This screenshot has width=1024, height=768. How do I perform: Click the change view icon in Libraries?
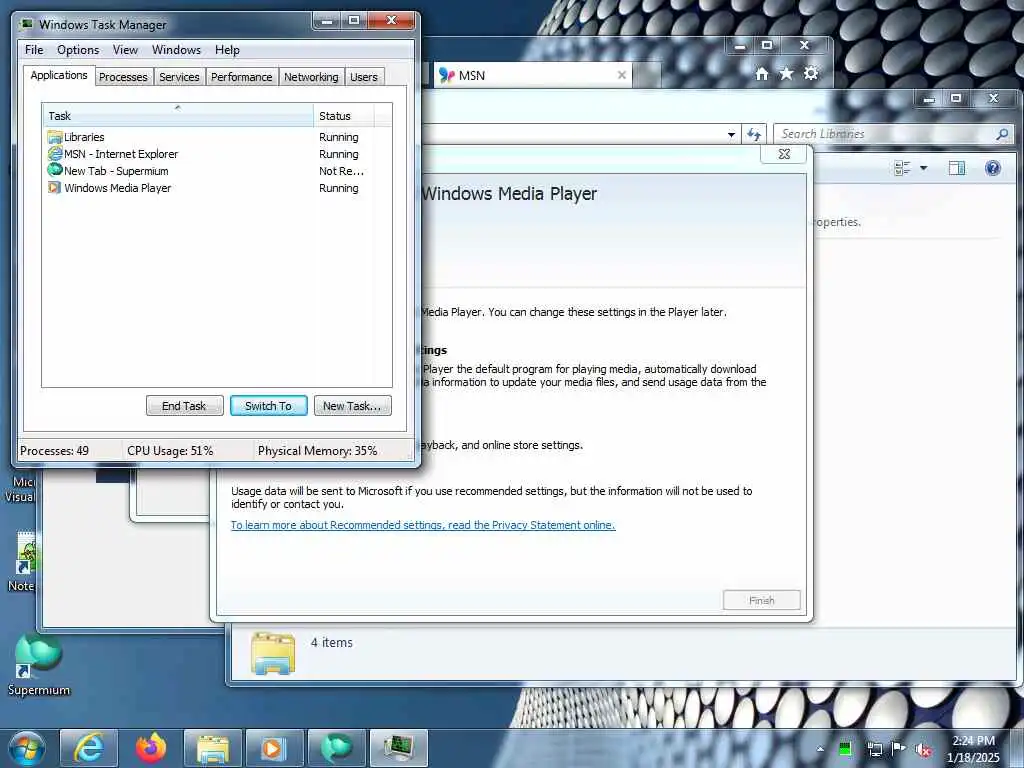coord(902,168)
